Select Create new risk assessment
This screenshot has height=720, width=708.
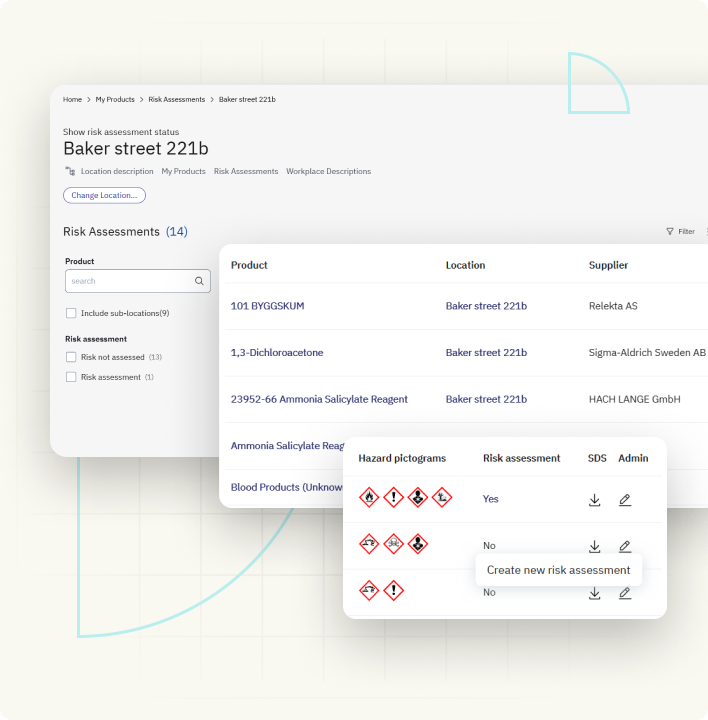point(558,570)
